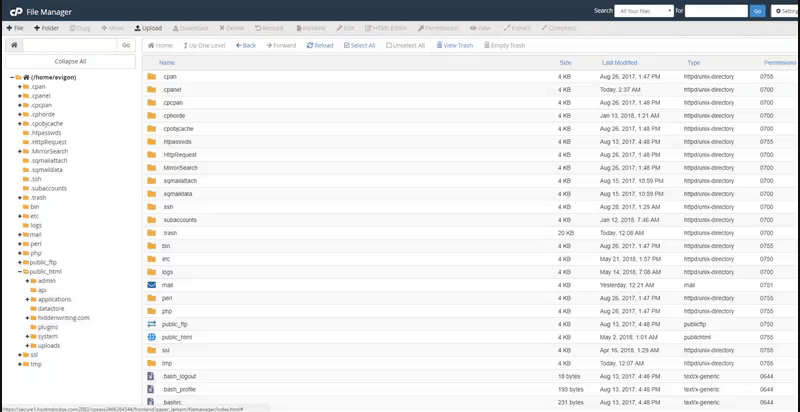Check the Select All checkbox

(347, 45)
